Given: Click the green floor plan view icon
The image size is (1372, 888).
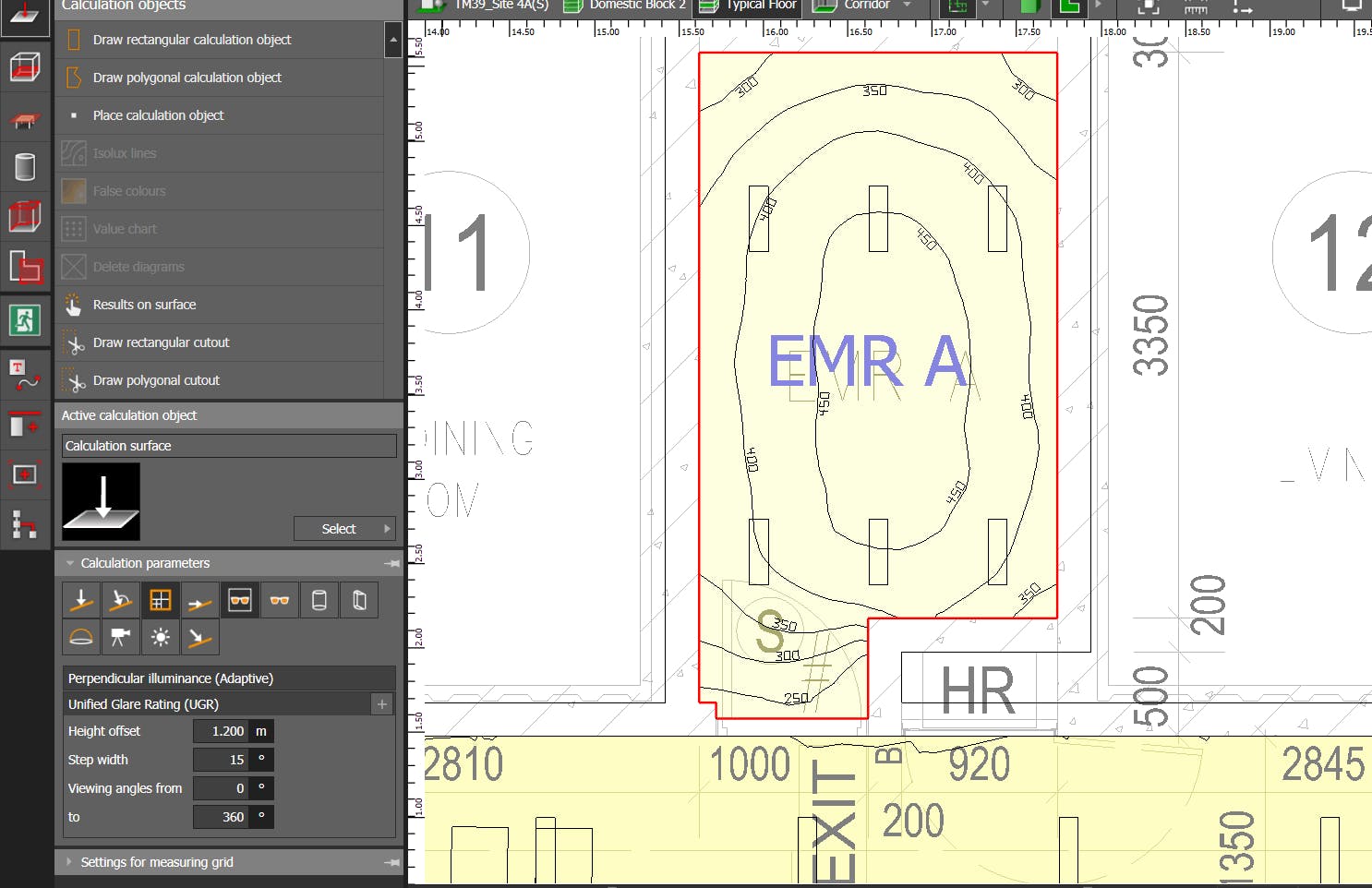Looking at the screenshot, I should click(x=957, y=6).
